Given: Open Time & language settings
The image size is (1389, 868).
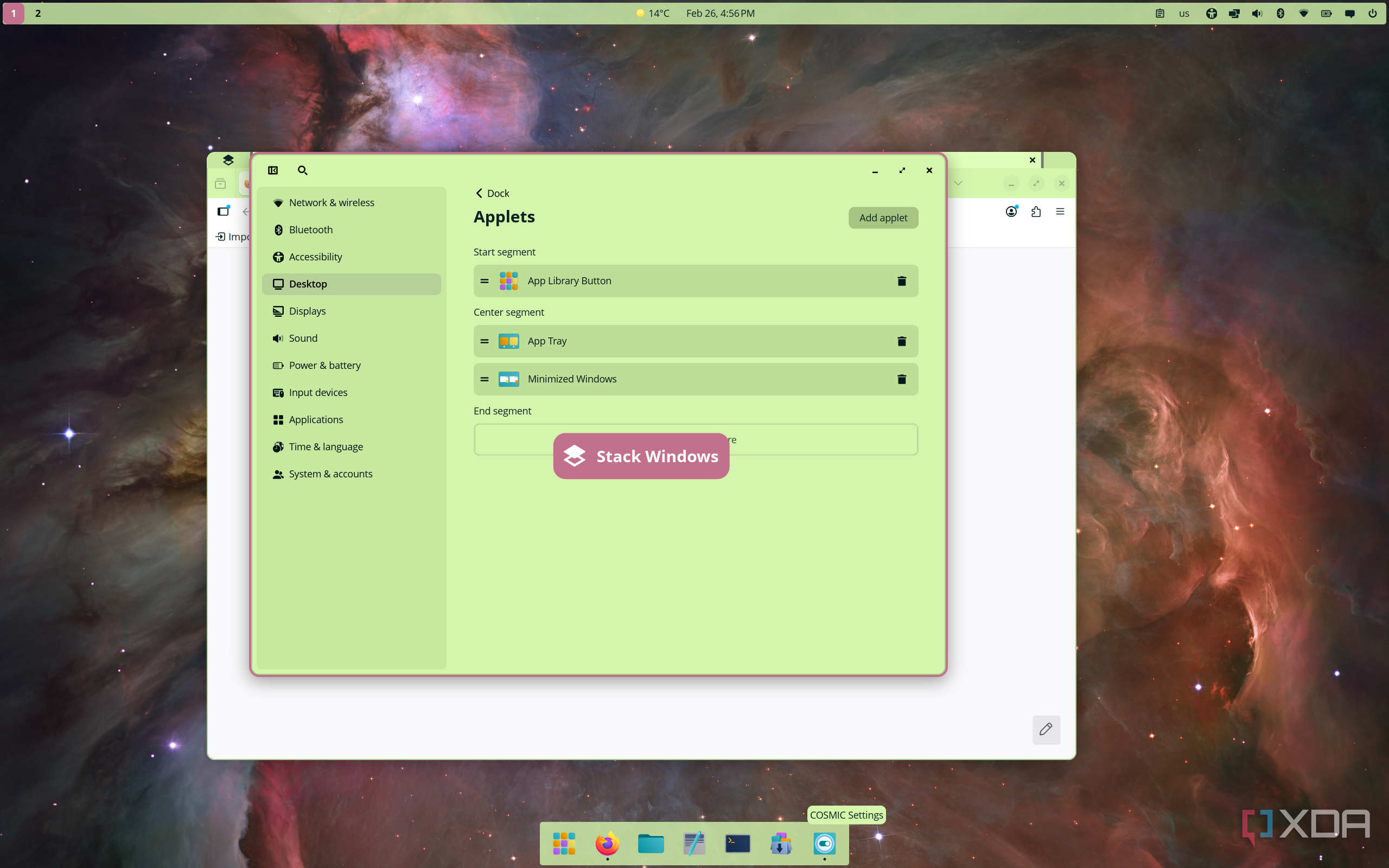Looking at the screenshot, I should [x=351, y=446].
